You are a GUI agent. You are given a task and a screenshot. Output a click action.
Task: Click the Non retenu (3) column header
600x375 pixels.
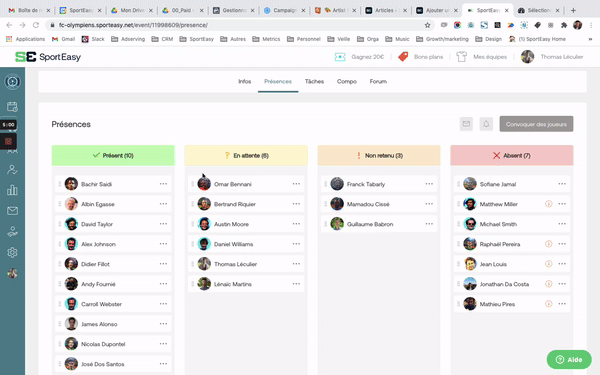[x=379, y=155]
